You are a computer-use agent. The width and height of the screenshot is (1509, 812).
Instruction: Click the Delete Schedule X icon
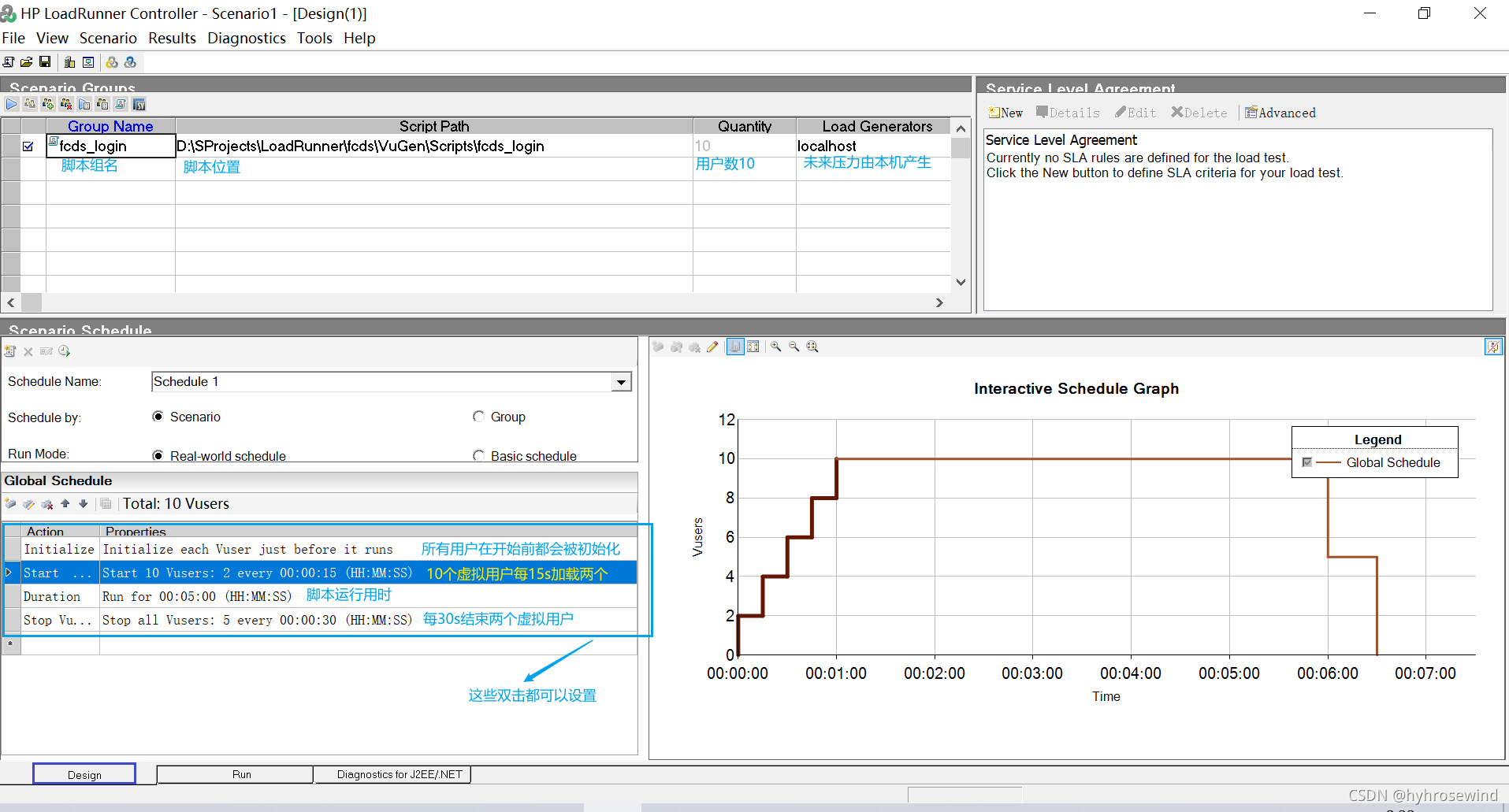[x=28, y=351]
